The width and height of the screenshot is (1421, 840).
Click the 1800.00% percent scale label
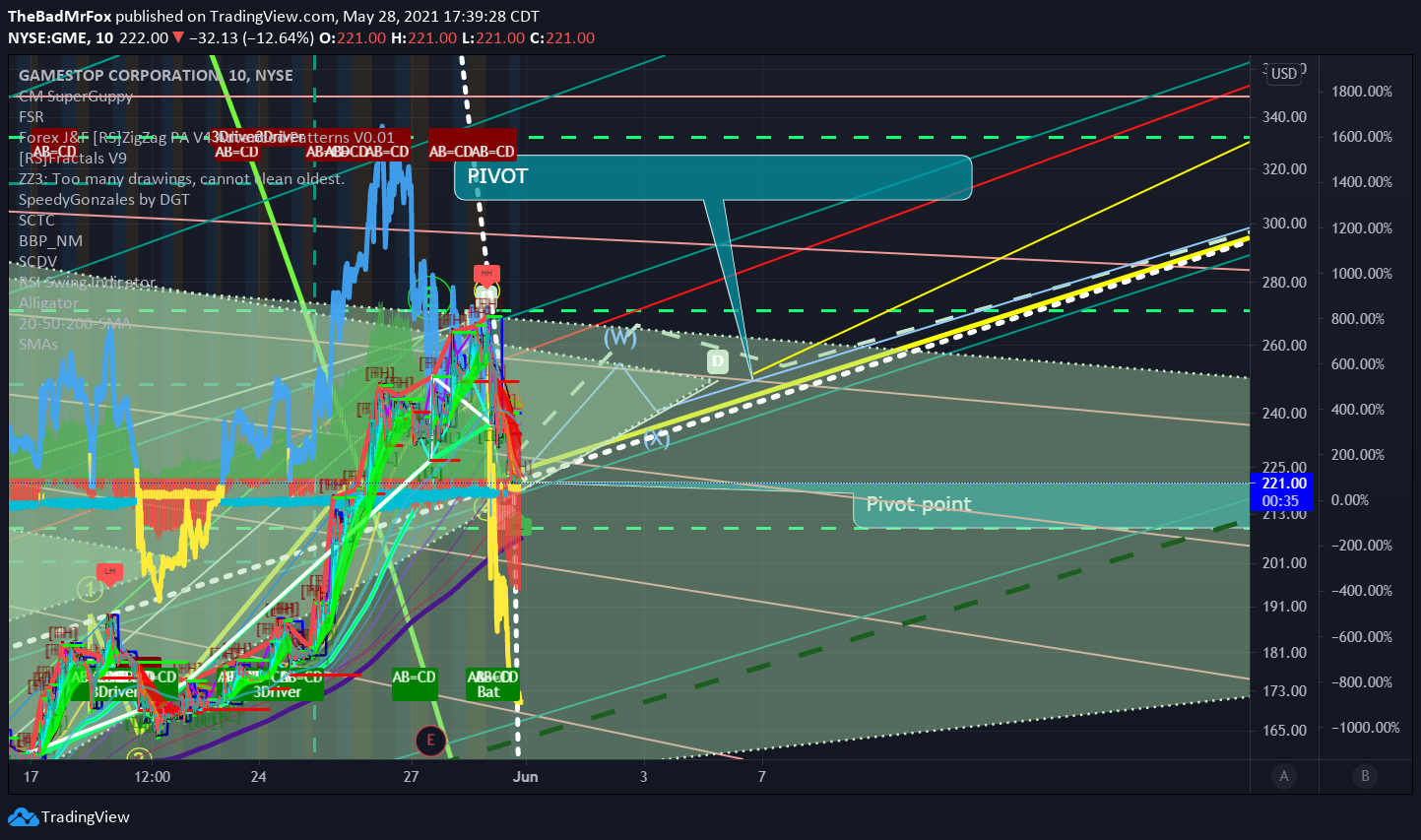(1362, 92)
